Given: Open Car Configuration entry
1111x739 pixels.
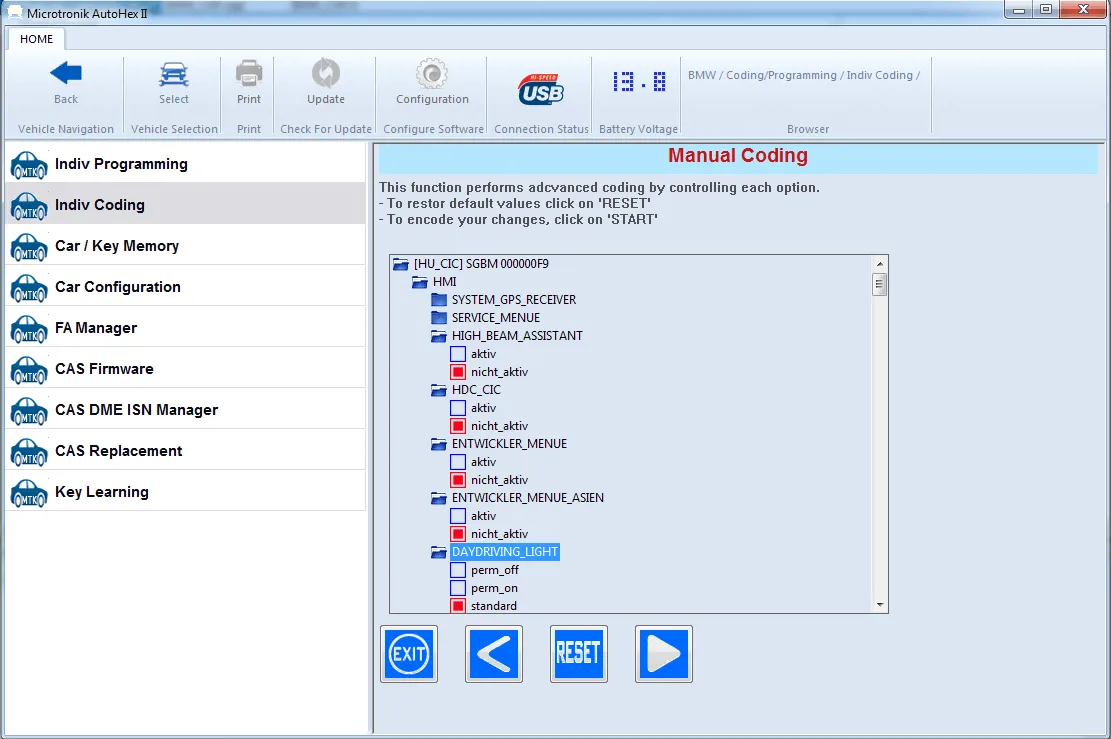Looking at the screenshot, I should click(186, 287).
